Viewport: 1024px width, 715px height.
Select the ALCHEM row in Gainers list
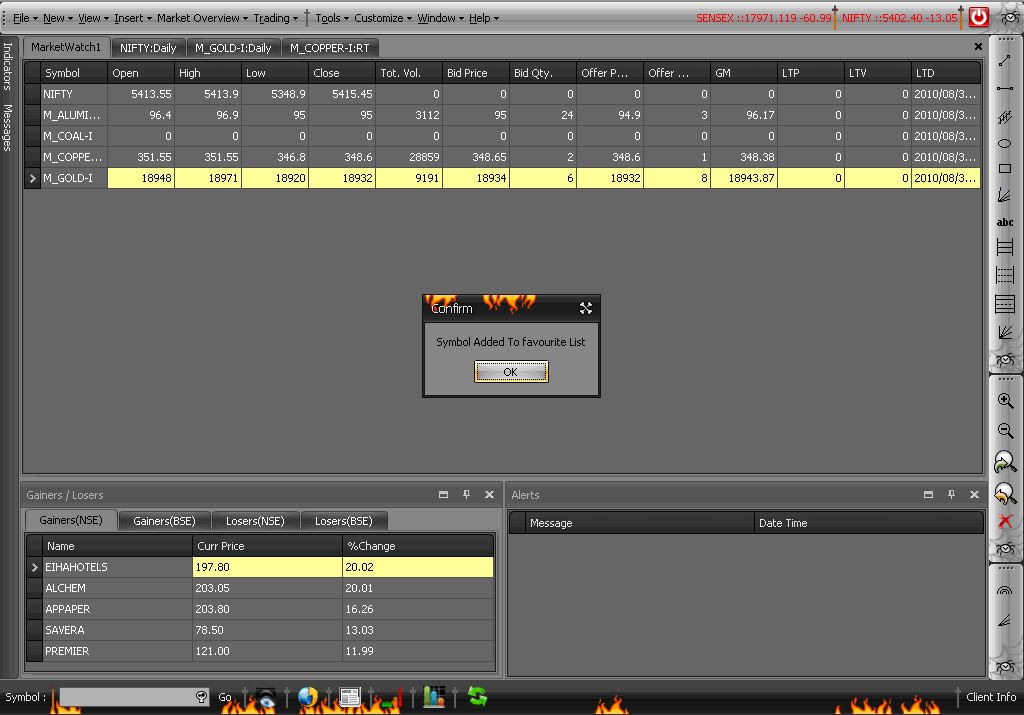(260, 588)
